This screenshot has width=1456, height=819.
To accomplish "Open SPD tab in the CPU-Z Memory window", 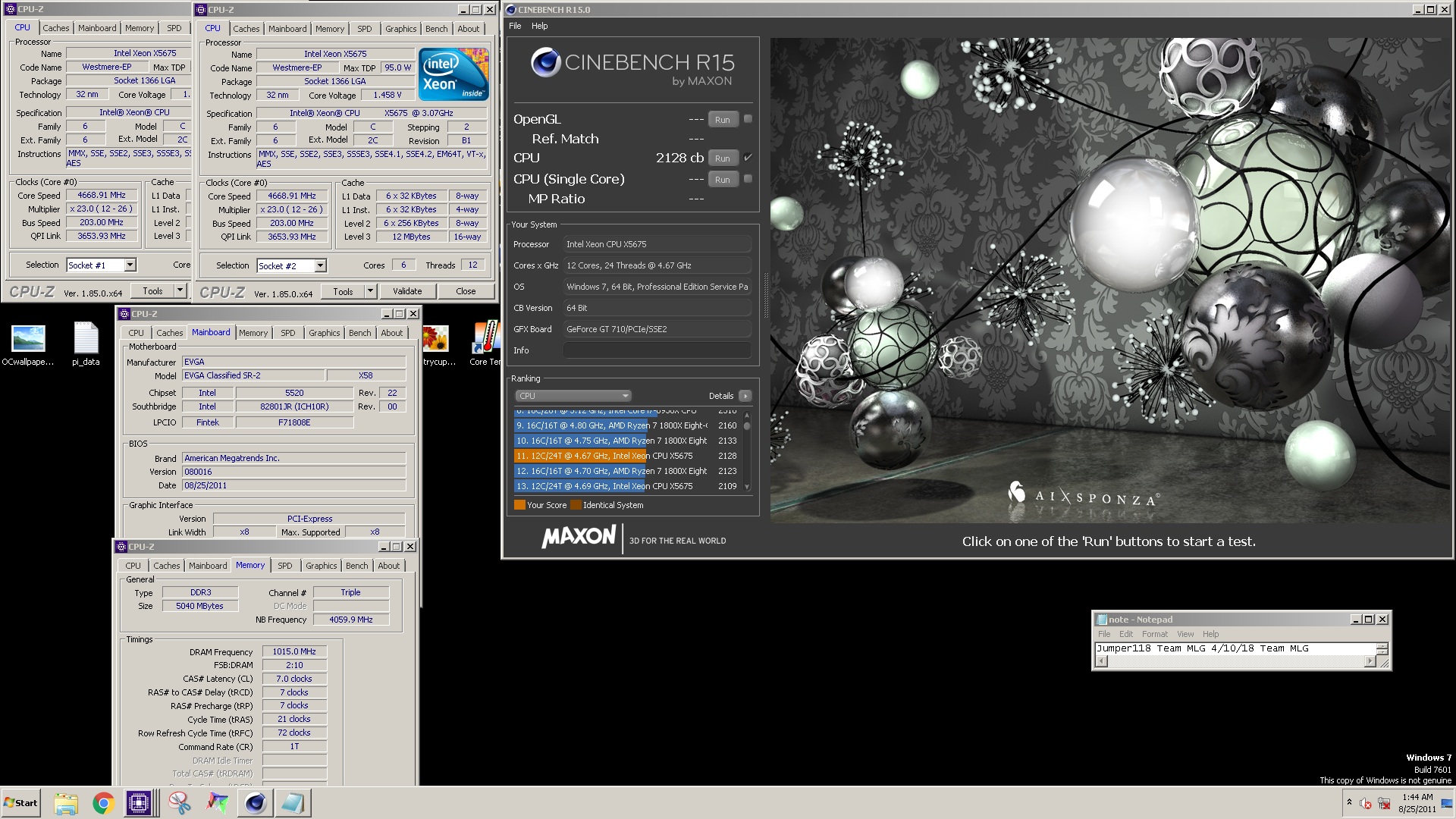I will [285, 566].
